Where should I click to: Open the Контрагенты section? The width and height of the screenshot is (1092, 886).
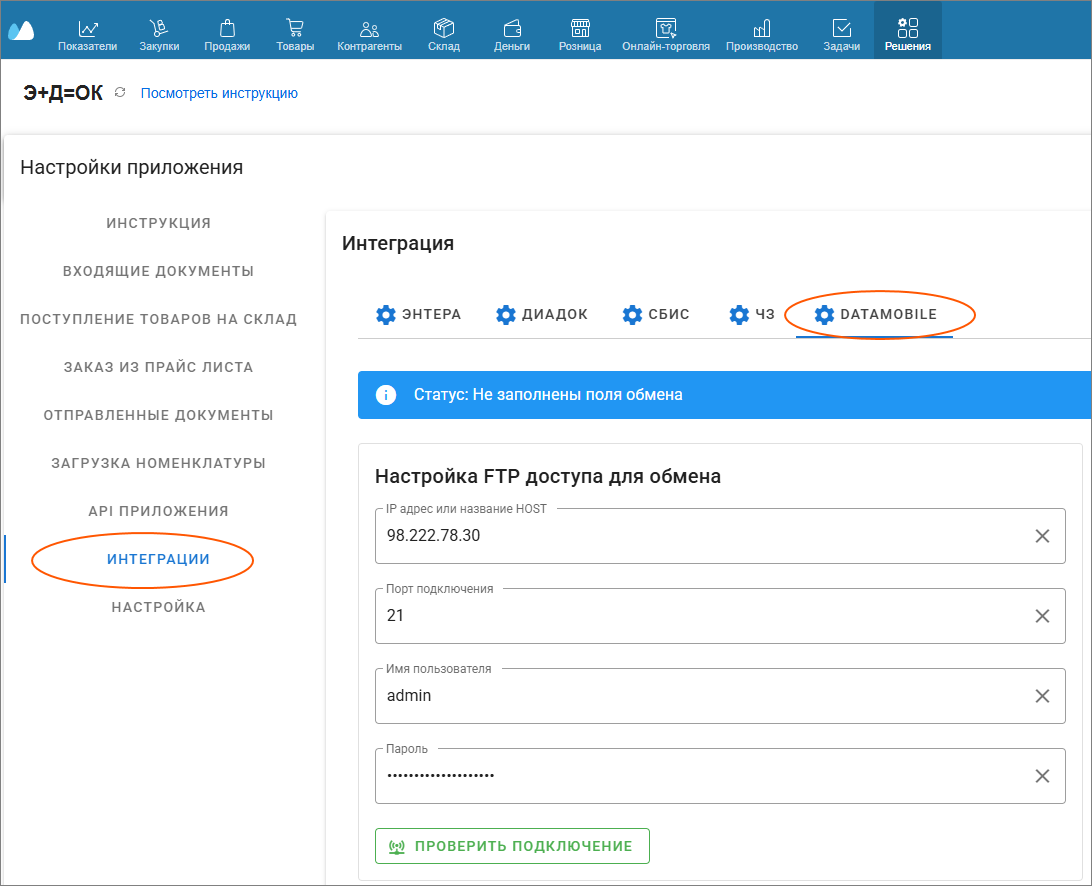(369, 30)
